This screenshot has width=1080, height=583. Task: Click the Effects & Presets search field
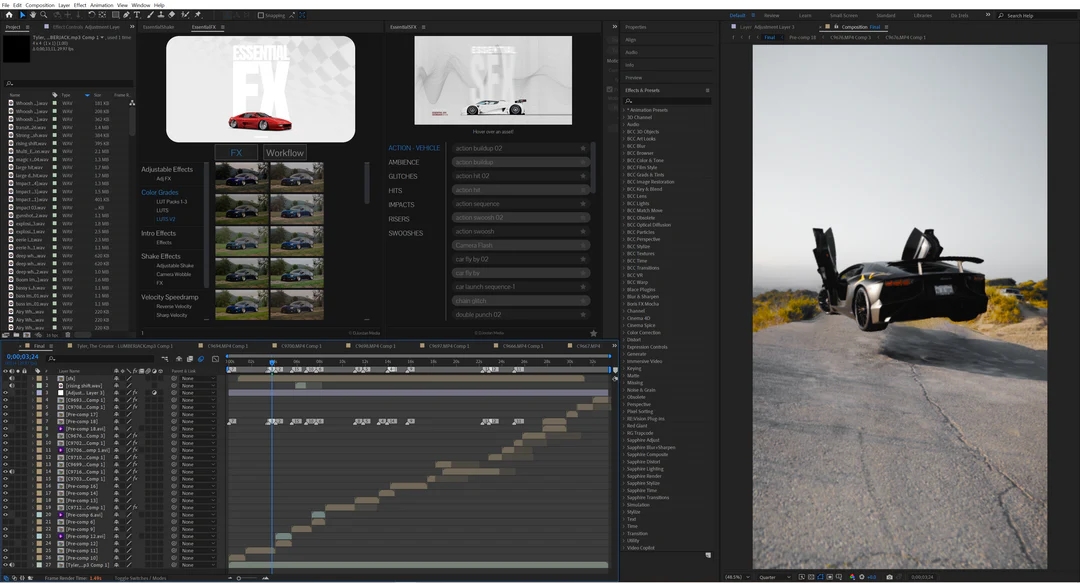click(668, 101)
